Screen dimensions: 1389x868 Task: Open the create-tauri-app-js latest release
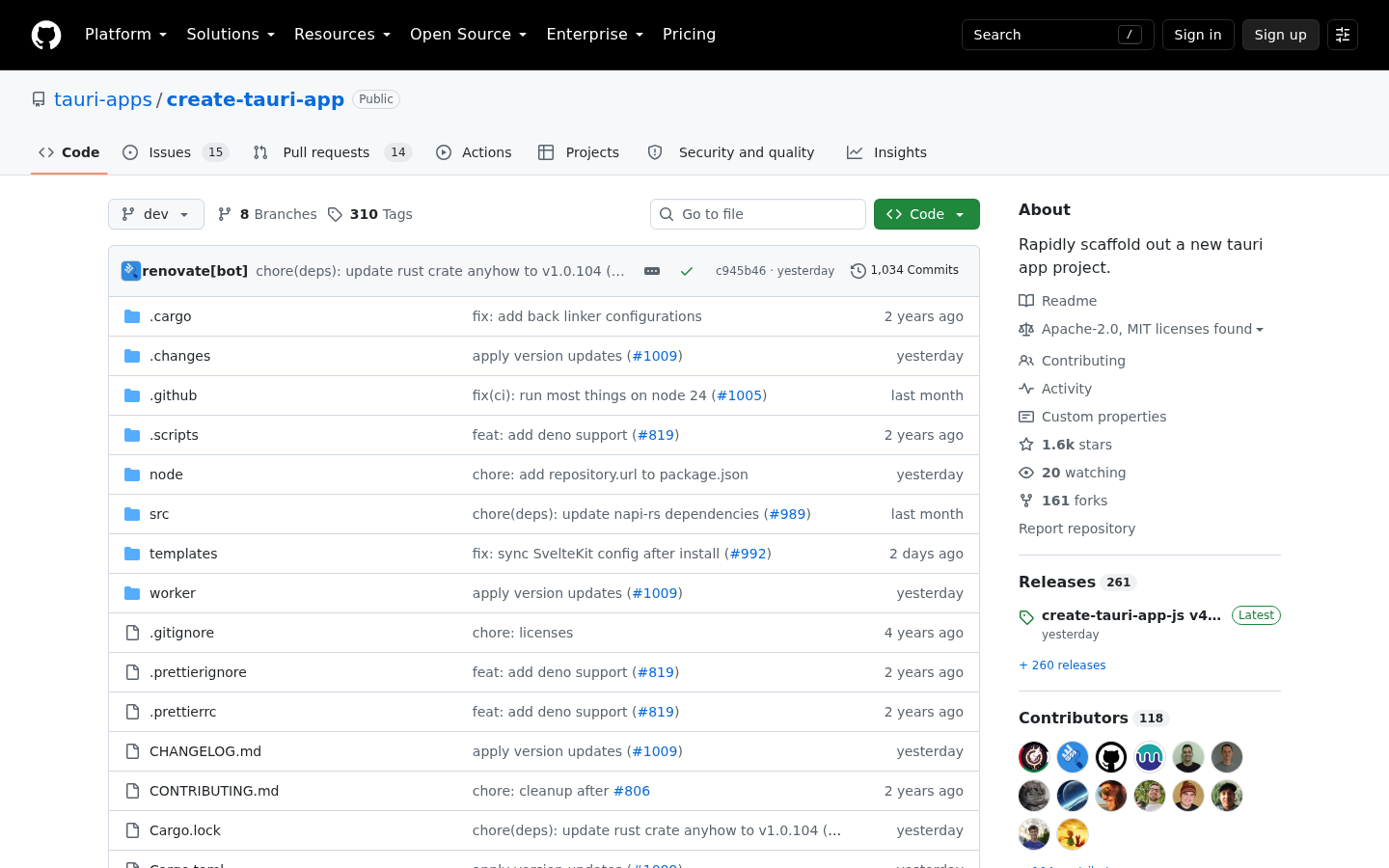point(1131,615)
